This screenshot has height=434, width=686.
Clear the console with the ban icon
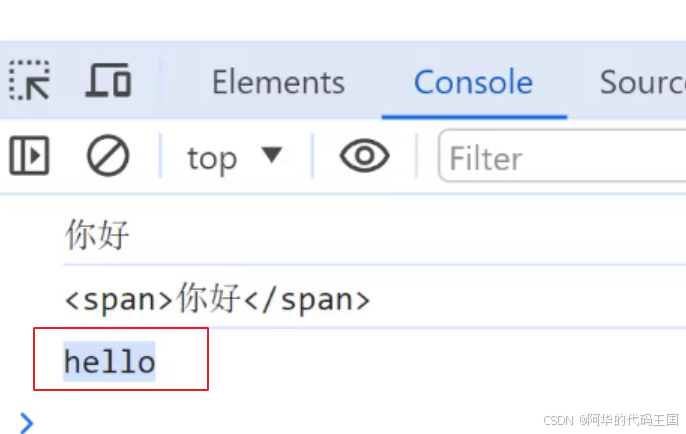[x=108, y=155]
